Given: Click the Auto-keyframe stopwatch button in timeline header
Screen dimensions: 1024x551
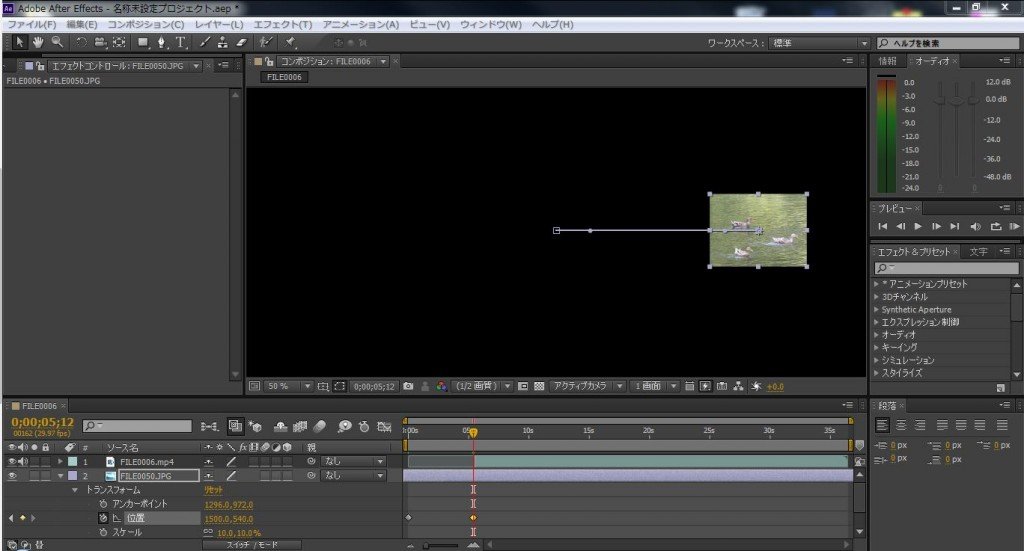Looking at the screenshot, I should tap(364, 426).
